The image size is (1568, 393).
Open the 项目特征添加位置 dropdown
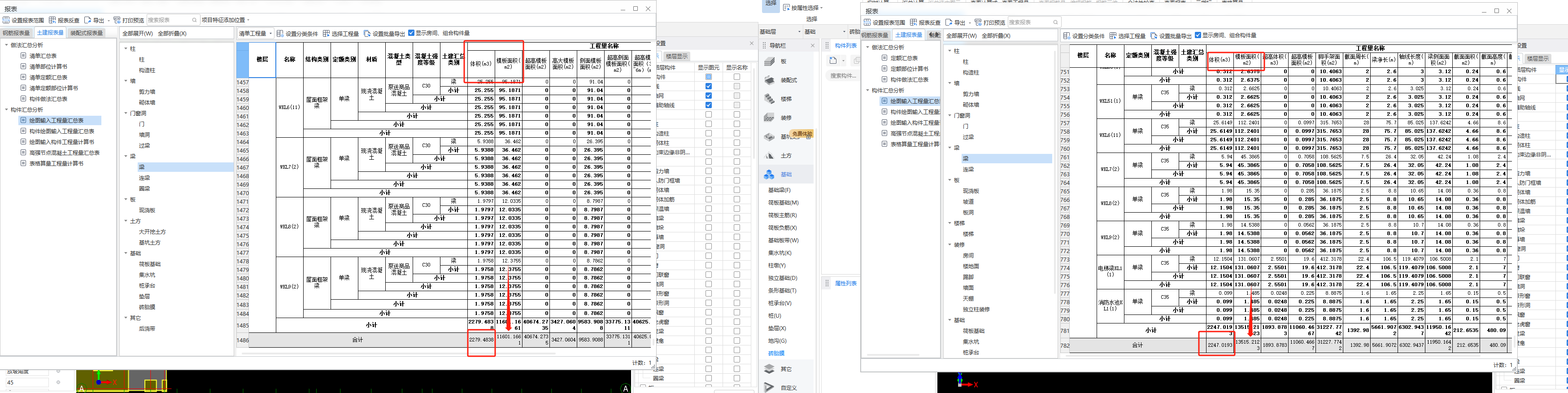tap(225, 20)
